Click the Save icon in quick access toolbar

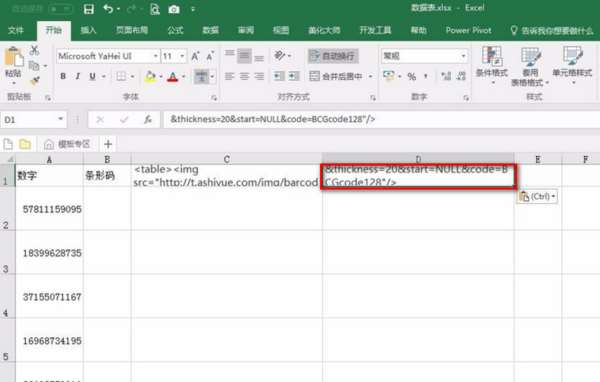[x=89, y=9]
